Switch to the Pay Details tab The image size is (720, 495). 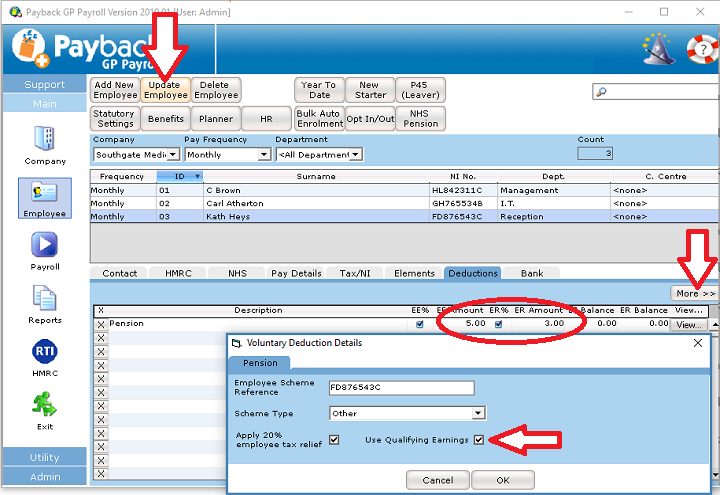(297, 273)
